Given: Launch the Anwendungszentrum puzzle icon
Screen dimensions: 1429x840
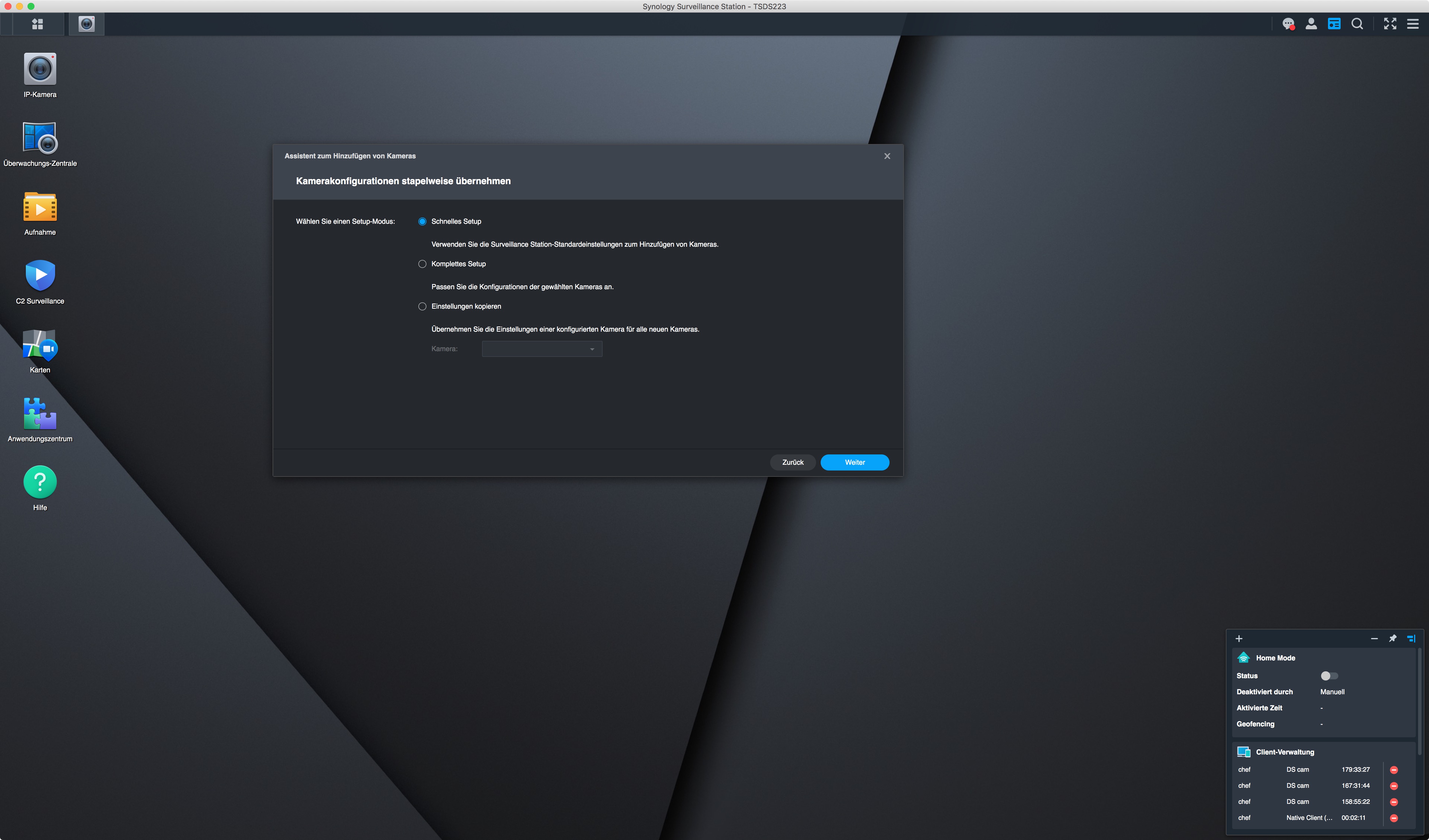Looking at the screenshot, I should point(40,414).
